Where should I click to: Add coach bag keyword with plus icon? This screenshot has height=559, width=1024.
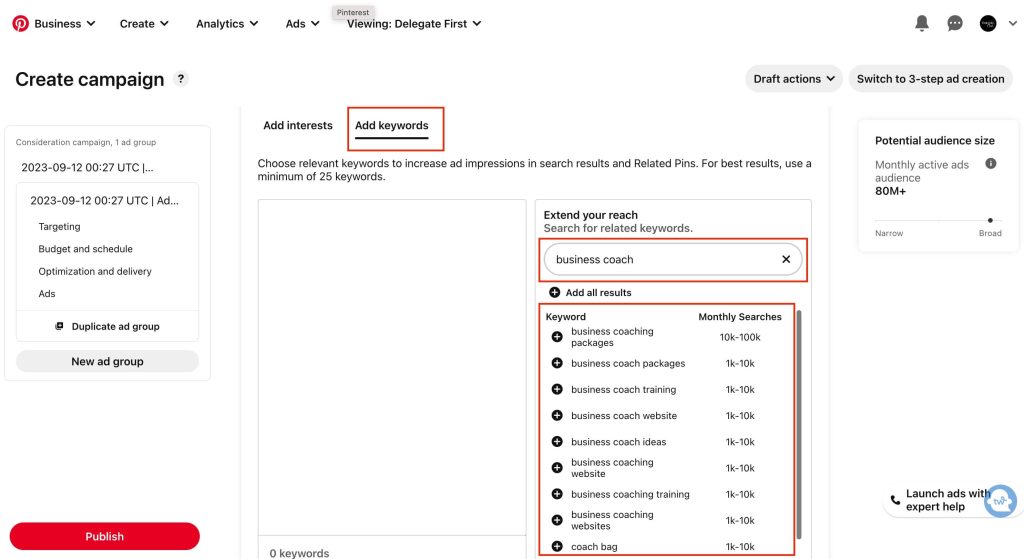pyautogui.click(x=557, y=547)
